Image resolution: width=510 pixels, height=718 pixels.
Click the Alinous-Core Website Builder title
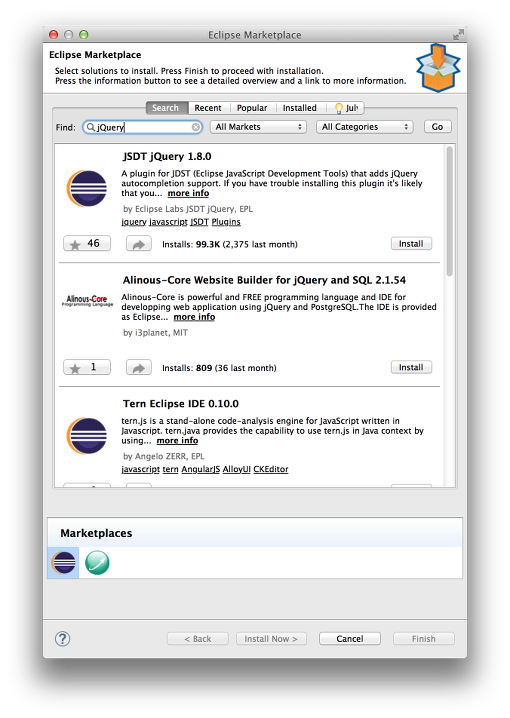tap(264, 280)
